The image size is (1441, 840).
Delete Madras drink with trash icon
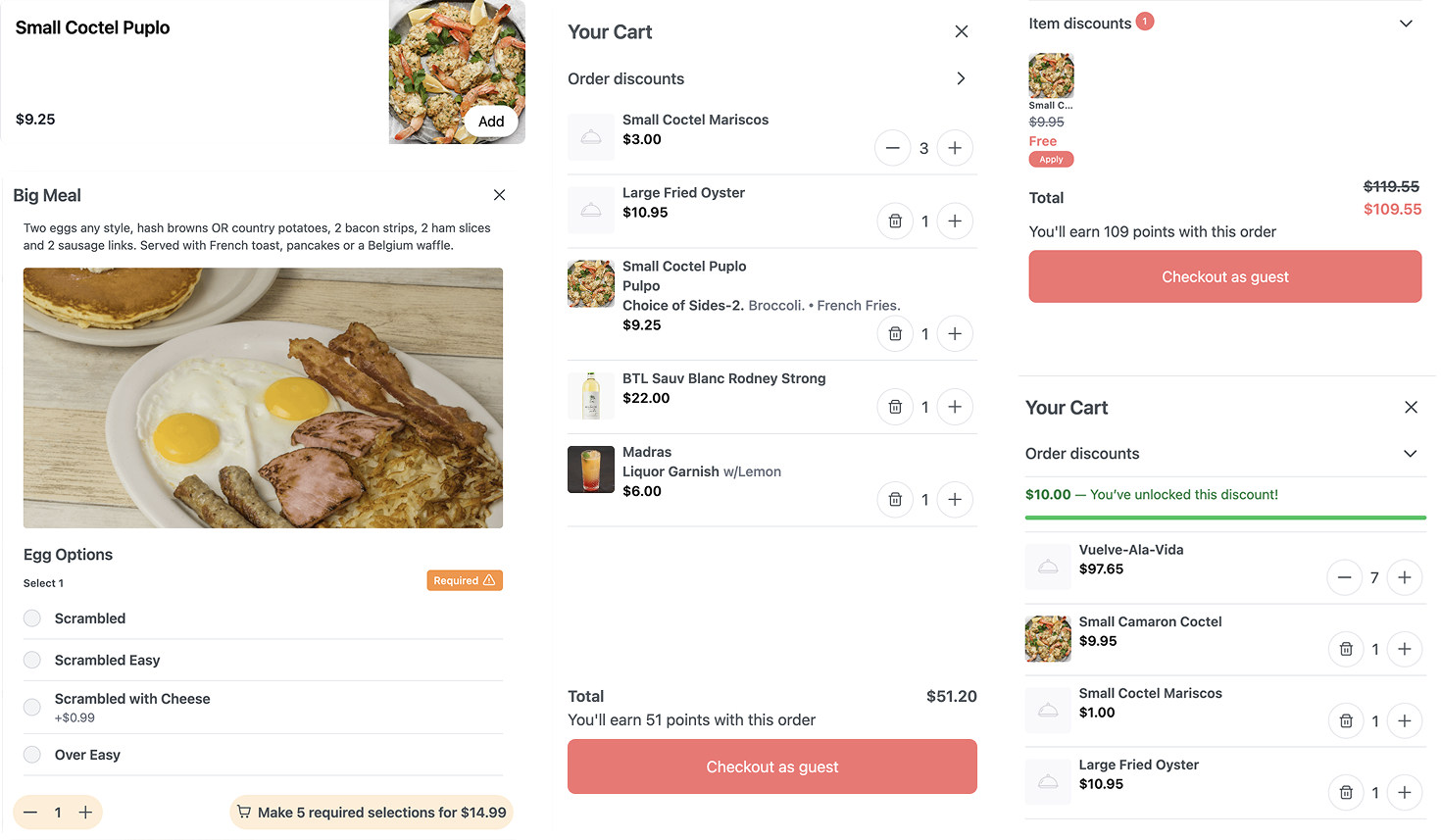pyautogui.click(x=895, y=500)
